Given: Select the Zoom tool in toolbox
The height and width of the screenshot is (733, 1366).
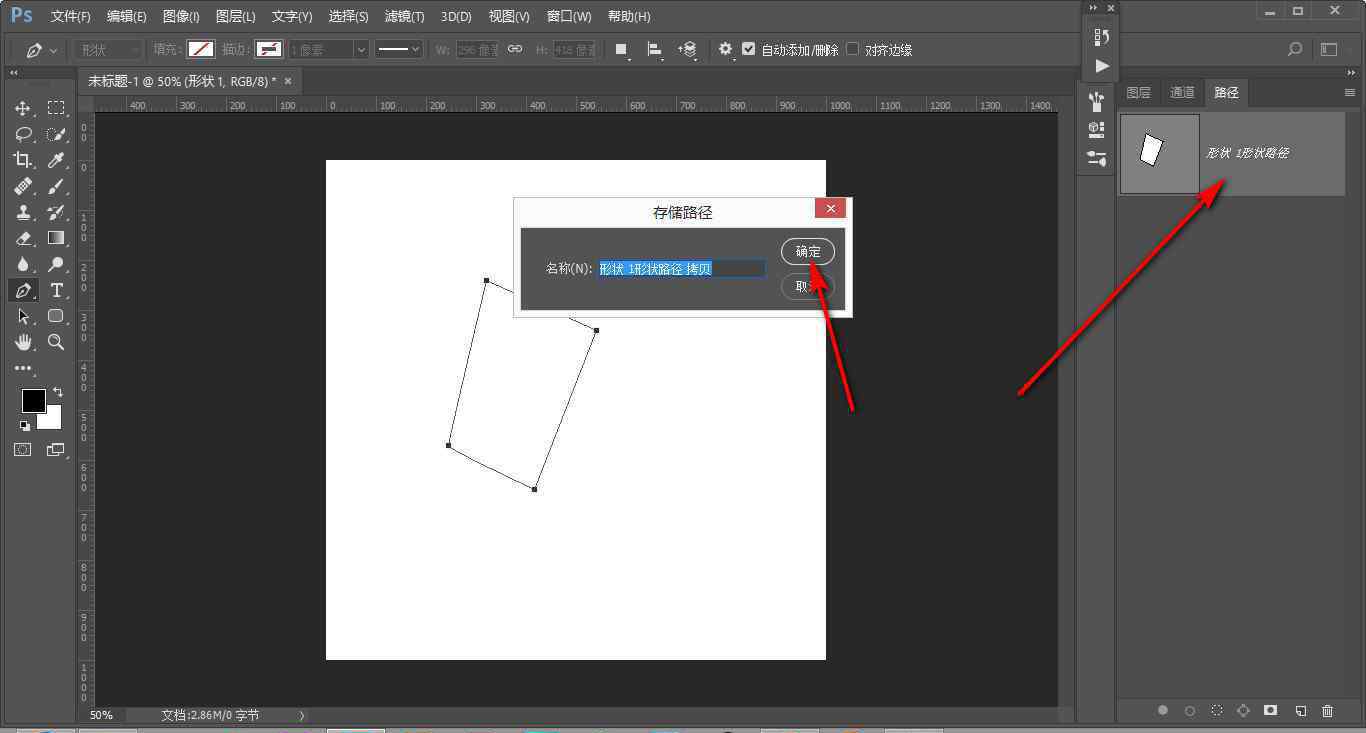Looking at the screenshot, I should (56, 342).
